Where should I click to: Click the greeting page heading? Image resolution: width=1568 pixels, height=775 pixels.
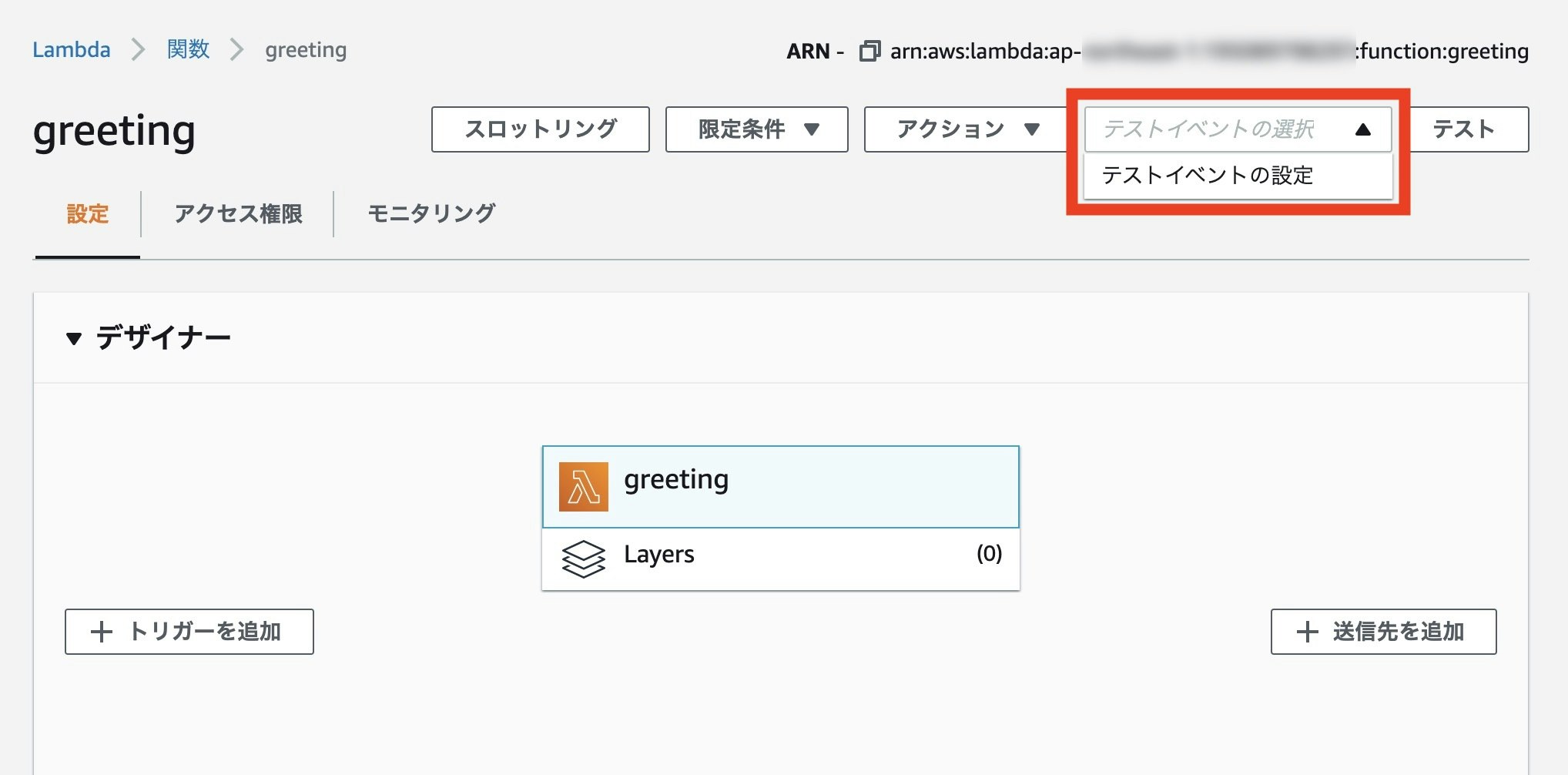pyautogui.click(x=114, y=133)
